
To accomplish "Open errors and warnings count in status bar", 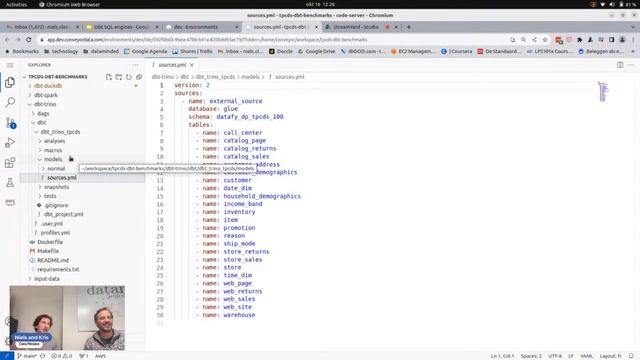I will click(62, 356).
